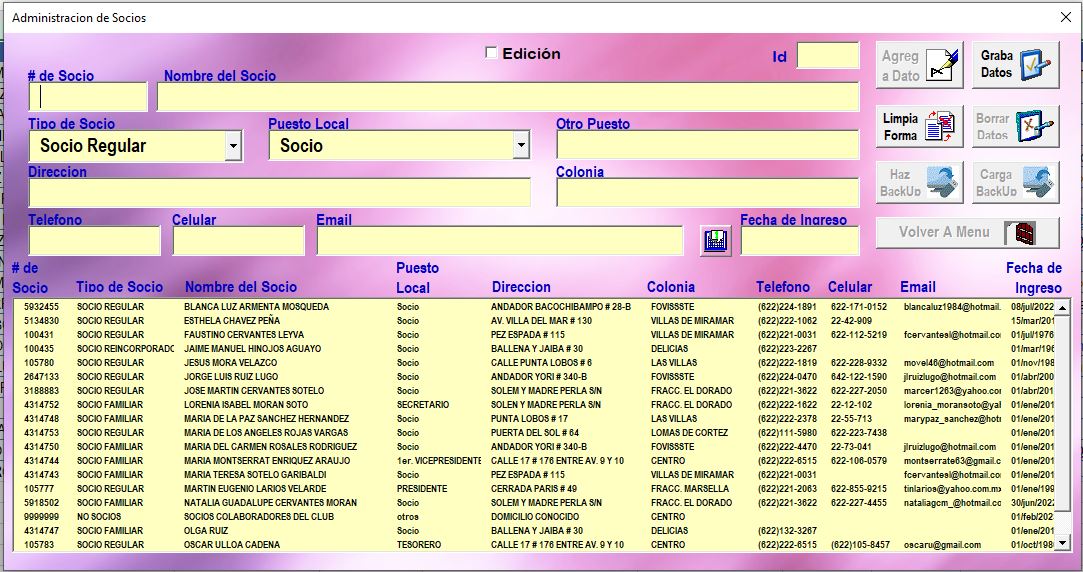Click address CERRADA PARIS # 49
Viewport: 1083px width, 572px height.
pos(534,488)
